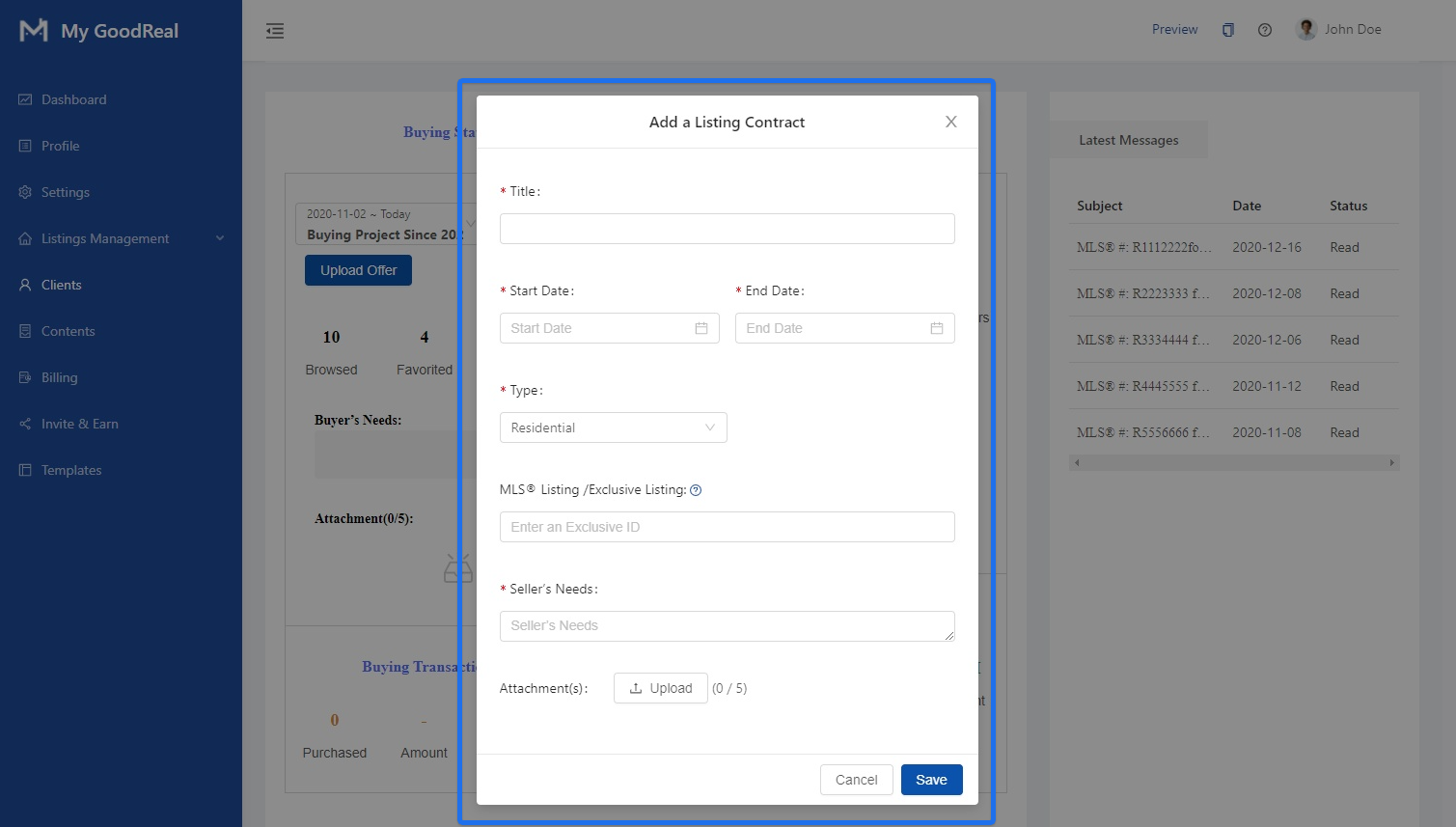Click the device preview icon beside Preview

tap(1227, 30)
